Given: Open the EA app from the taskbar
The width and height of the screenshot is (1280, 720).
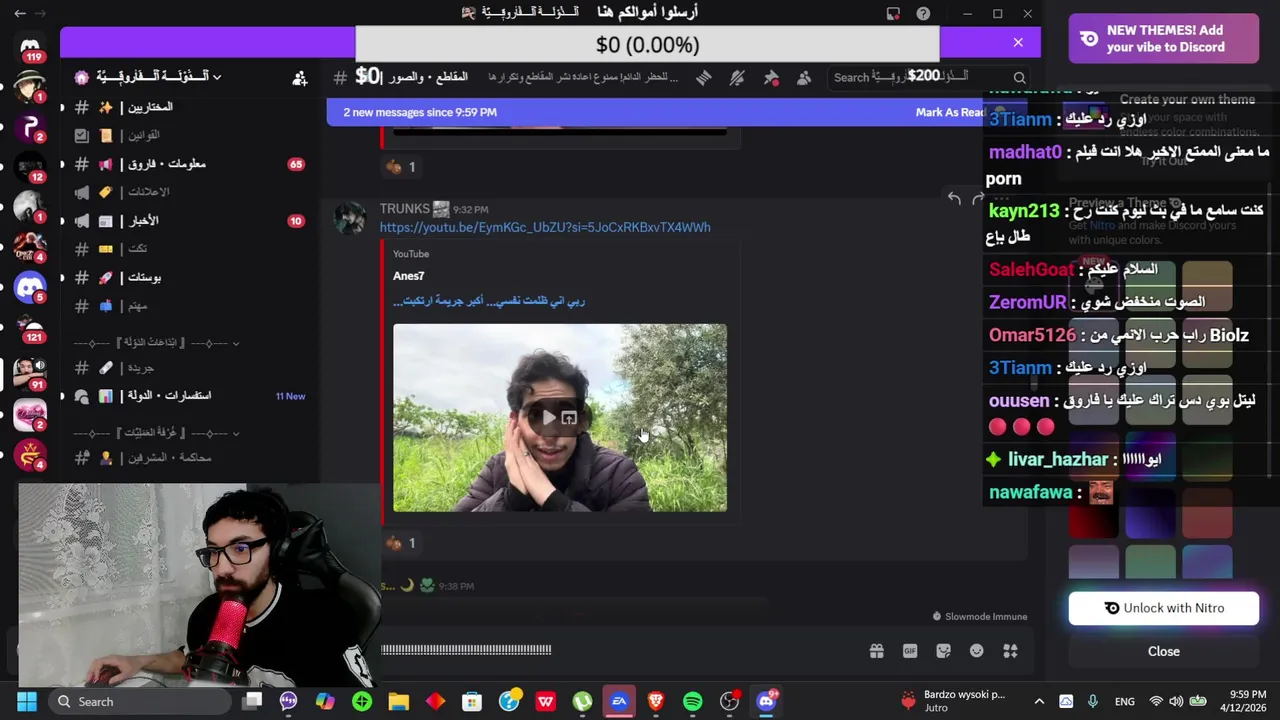Looking at the screenshot, I should [619, 701].
